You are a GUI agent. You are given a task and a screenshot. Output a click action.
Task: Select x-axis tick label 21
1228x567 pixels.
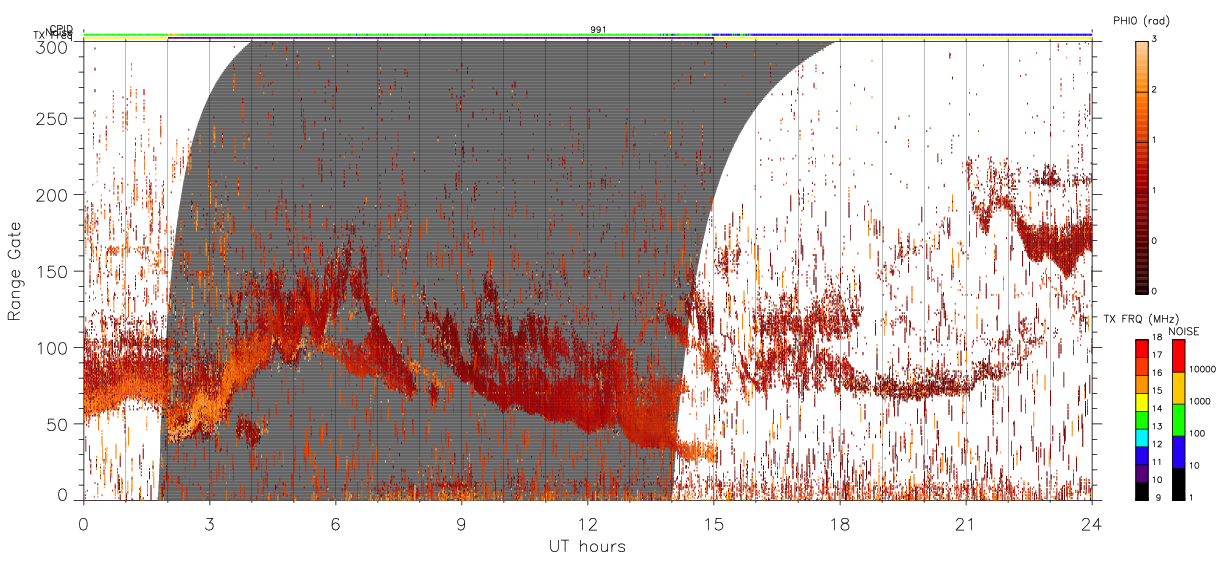[966, 523]
